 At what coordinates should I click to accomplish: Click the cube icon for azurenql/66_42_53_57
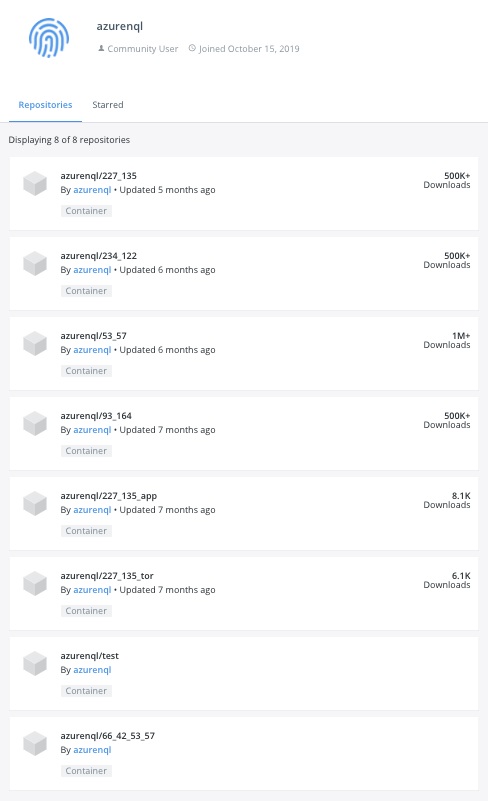point(35,743)
